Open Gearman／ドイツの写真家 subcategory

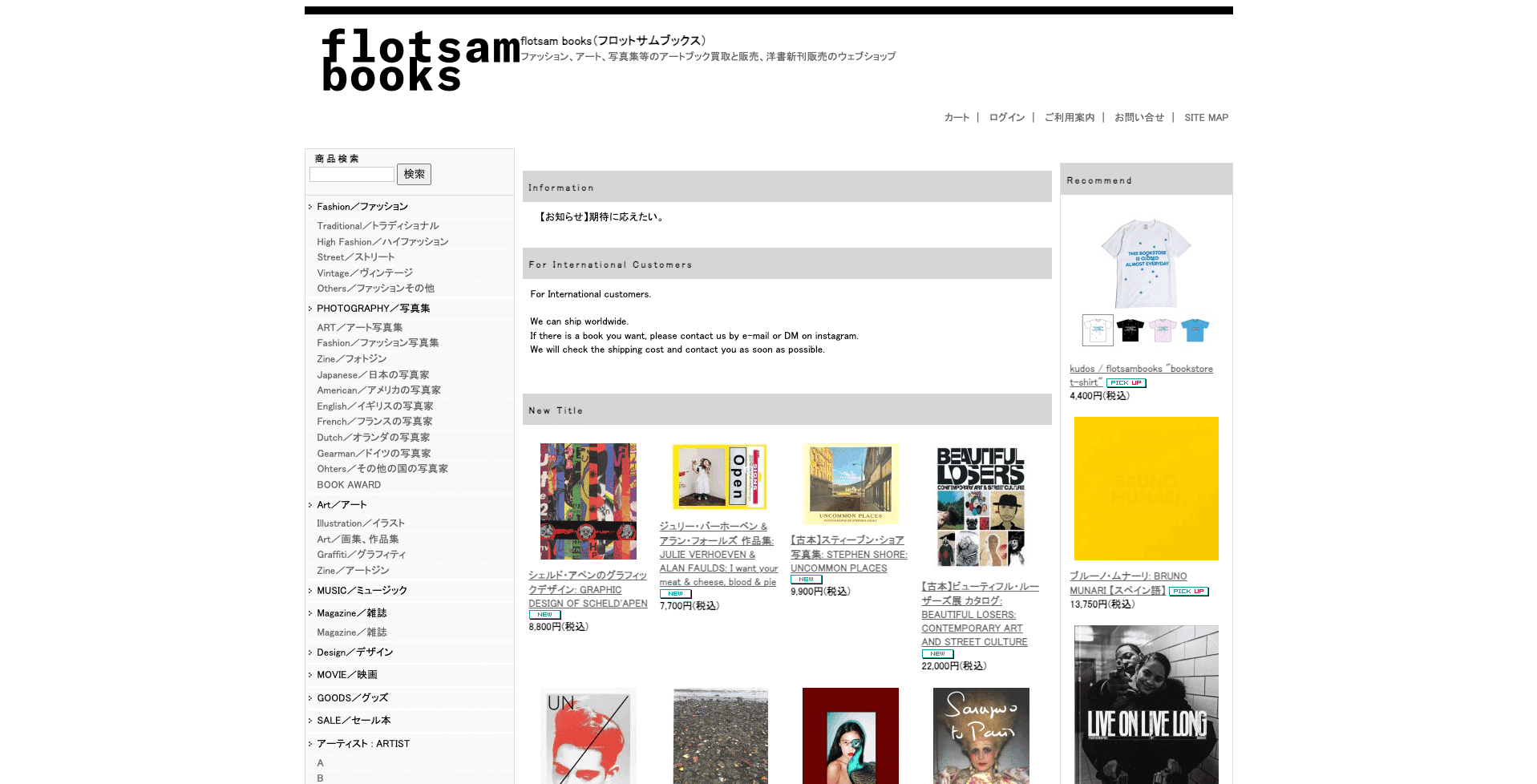point(374,454)
